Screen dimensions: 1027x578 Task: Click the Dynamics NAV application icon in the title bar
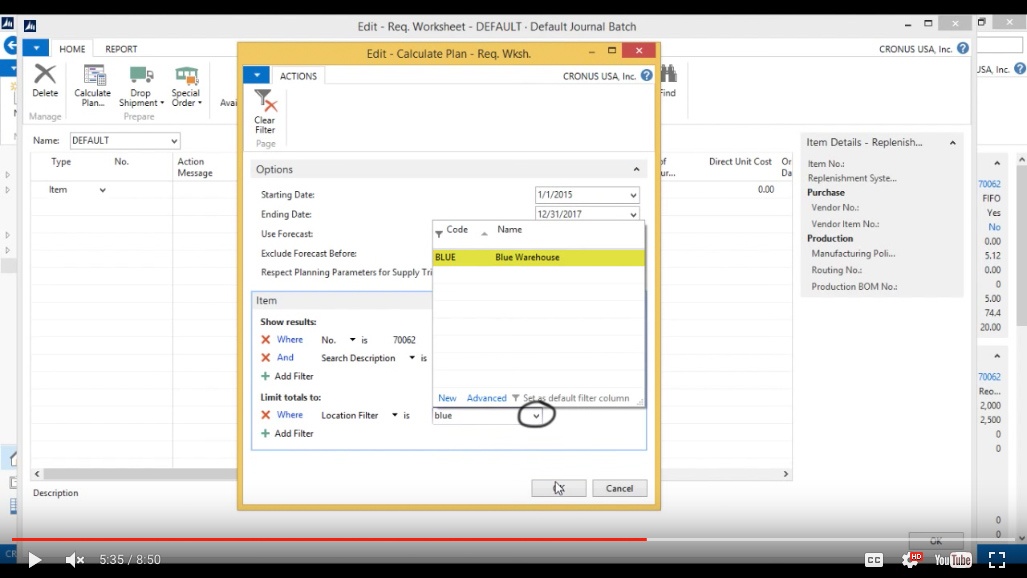point(30,26)
